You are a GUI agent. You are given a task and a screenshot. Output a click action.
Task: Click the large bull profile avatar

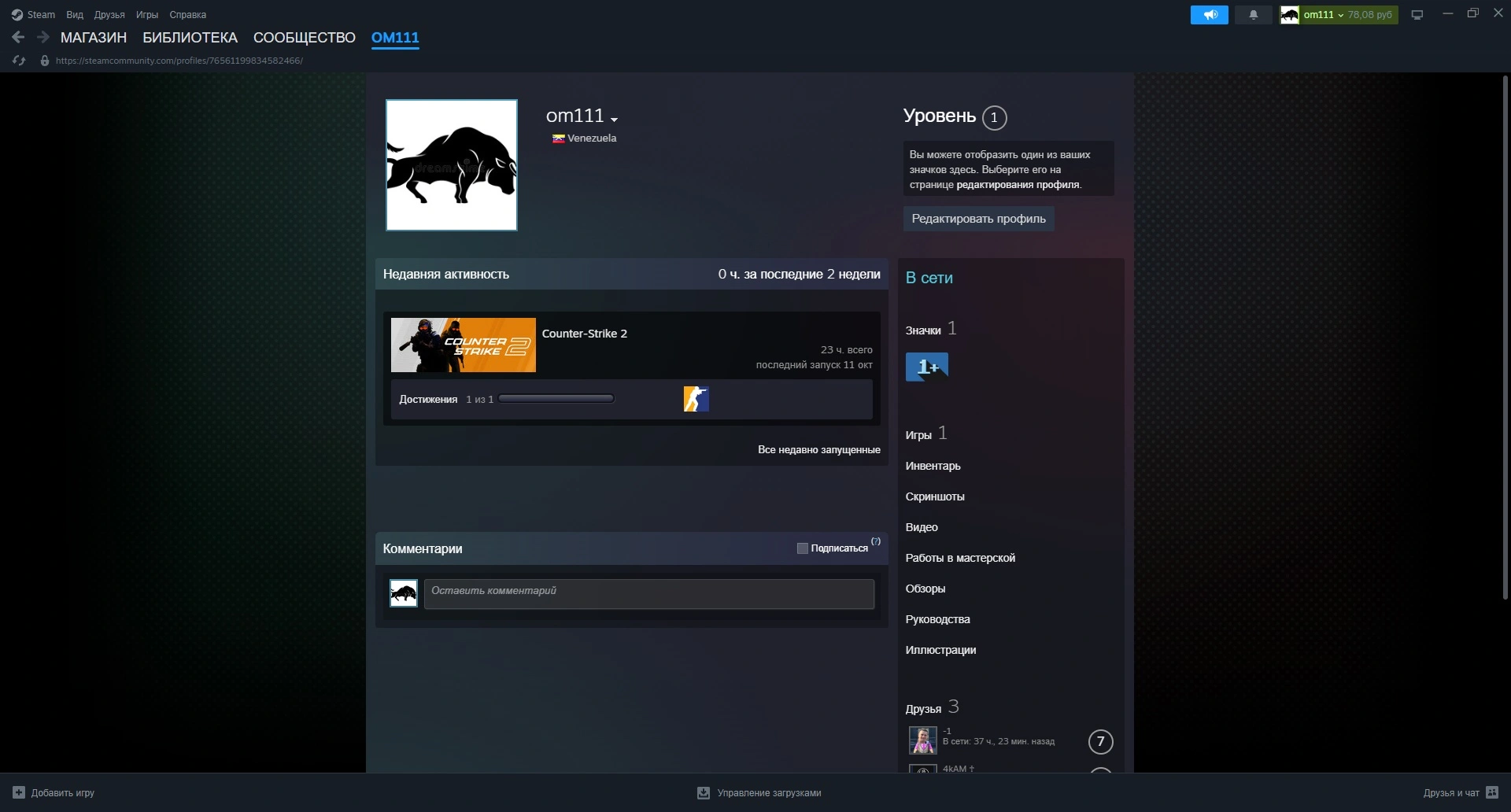tap(452, 165)
